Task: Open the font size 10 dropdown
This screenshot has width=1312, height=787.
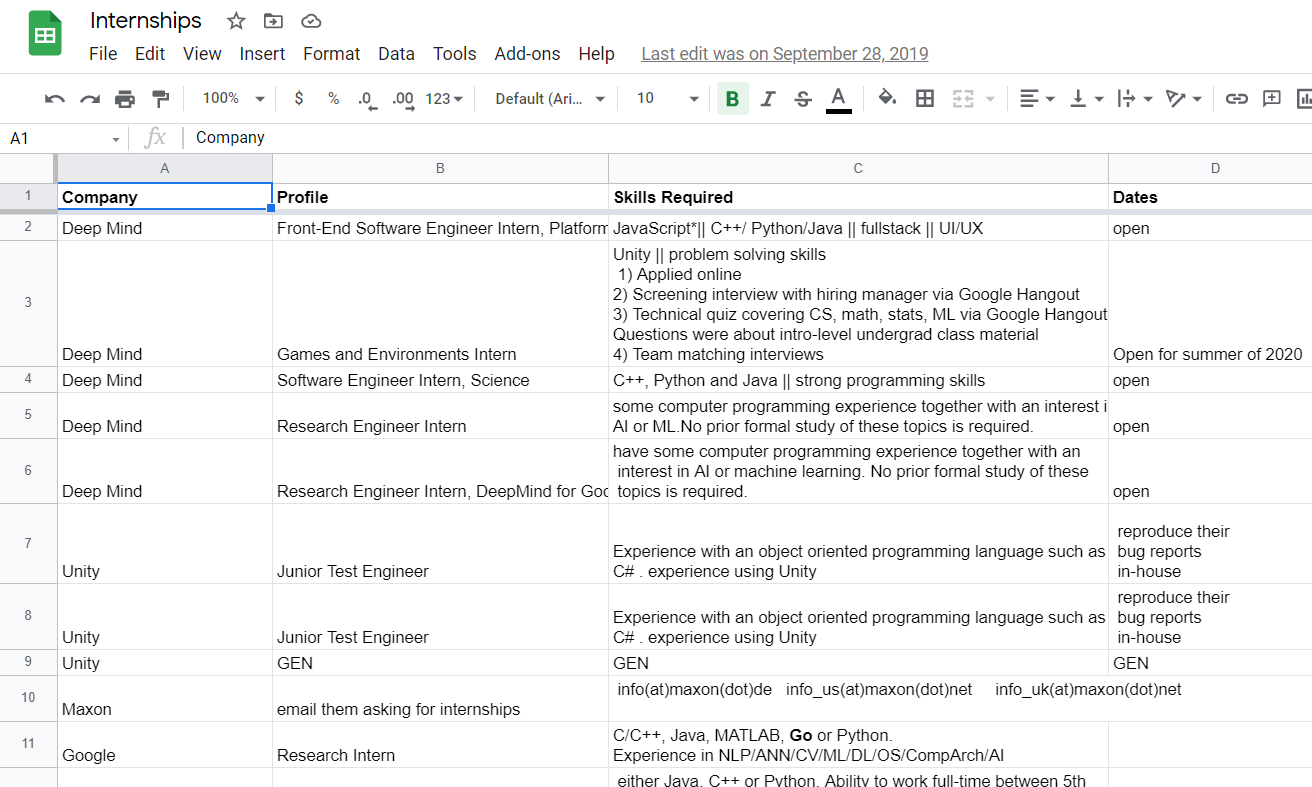Action: (667, 98)
